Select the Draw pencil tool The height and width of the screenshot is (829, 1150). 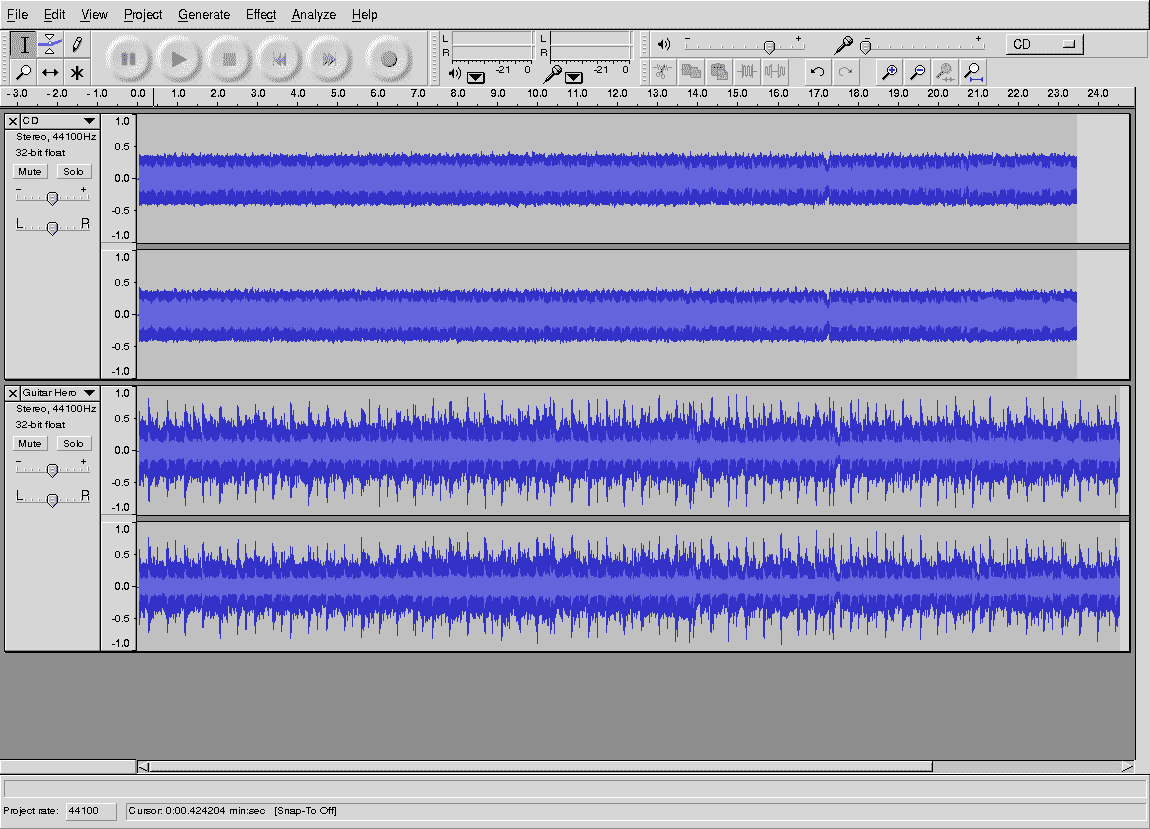click(77, 44)
